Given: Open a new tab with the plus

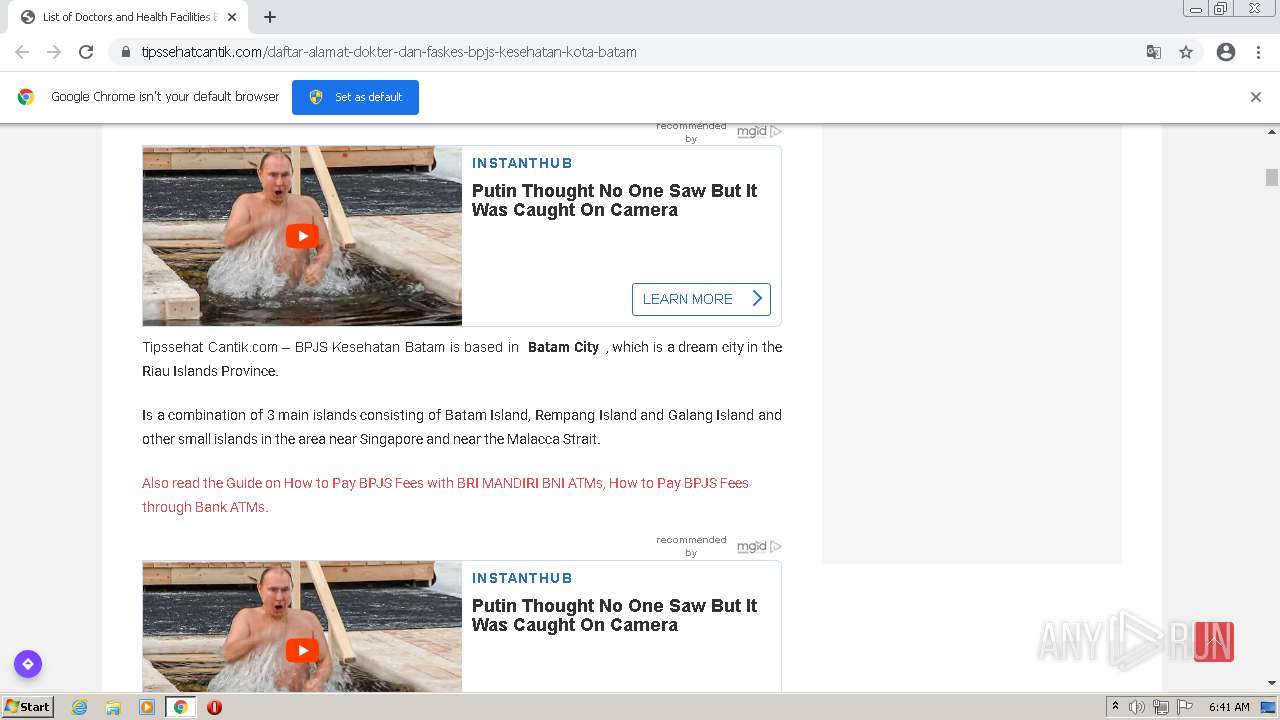Looking at the screenshot, I should tap(270, 17).
